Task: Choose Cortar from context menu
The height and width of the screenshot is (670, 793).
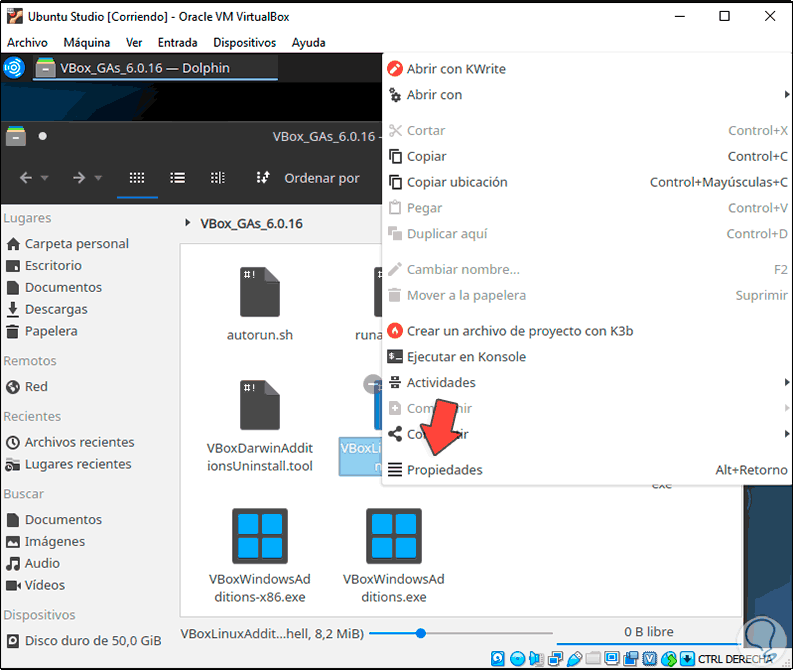Action: tap(587, 130)
